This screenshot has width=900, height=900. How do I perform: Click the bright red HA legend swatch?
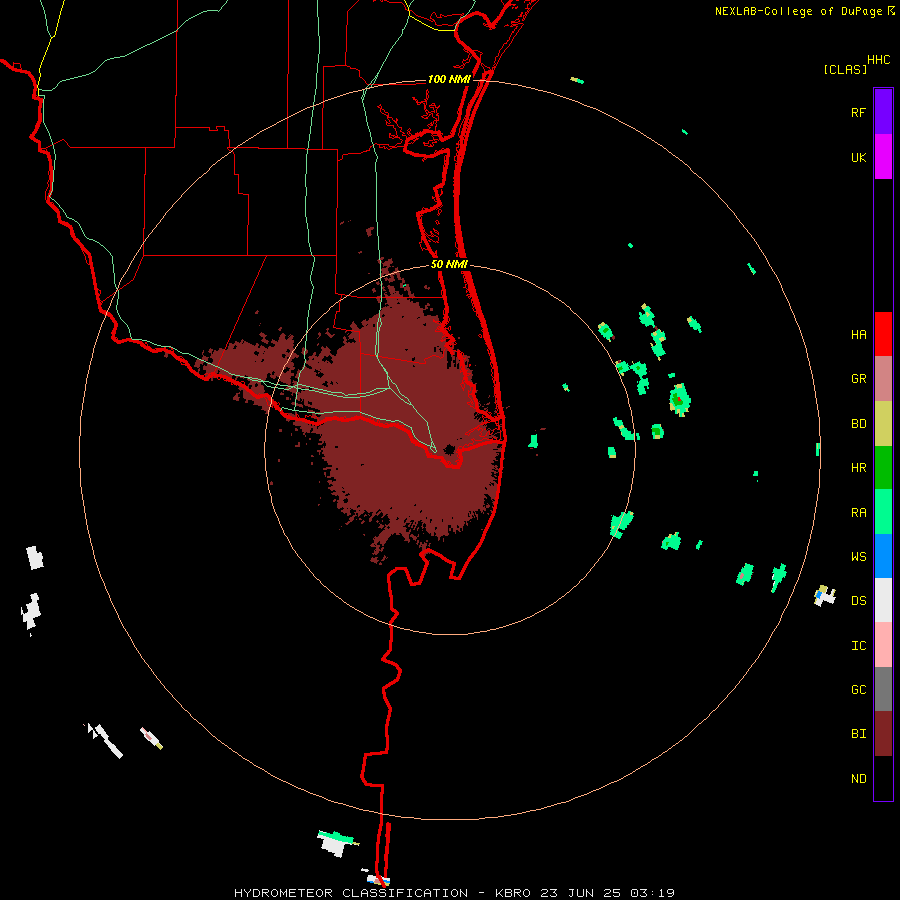tap(883, 334)
